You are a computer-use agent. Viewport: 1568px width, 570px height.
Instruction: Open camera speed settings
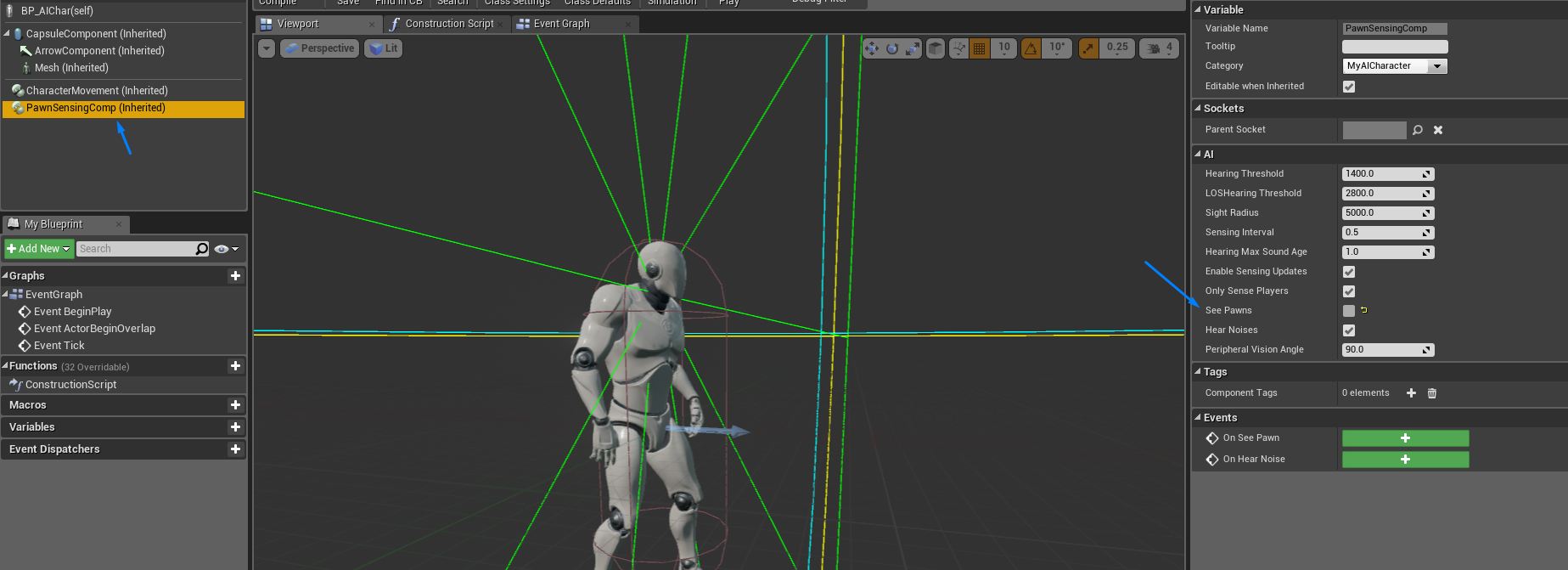[x=1160, y=48]
